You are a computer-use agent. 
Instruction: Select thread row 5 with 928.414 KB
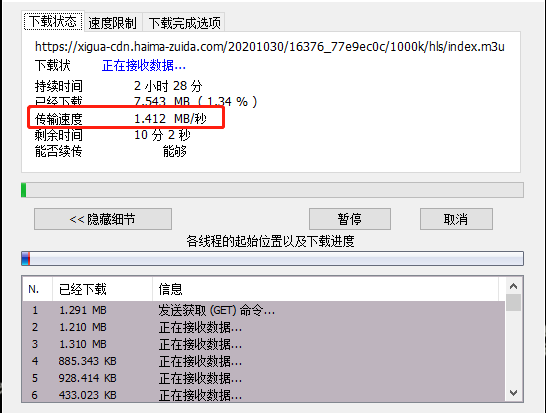(264, 378)
